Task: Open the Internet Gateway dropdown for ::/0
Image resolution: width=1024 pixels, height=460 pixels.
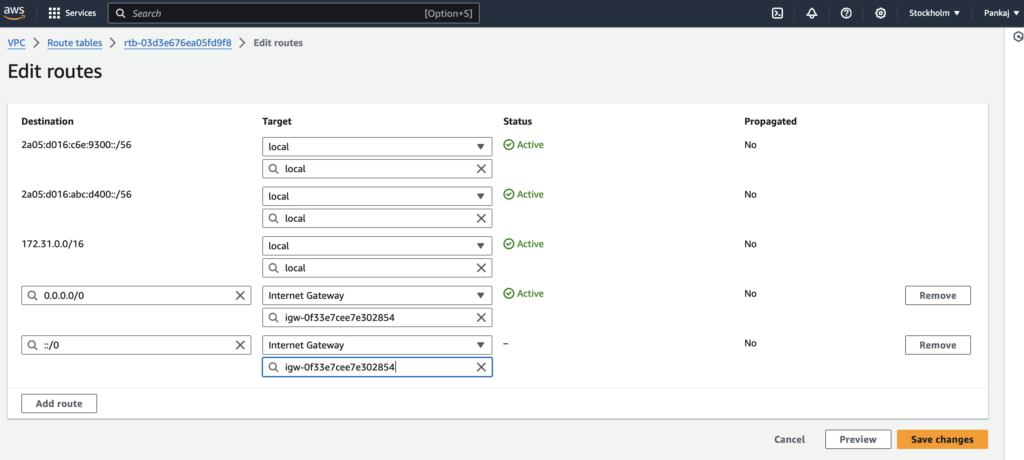Action: (377, 345)
